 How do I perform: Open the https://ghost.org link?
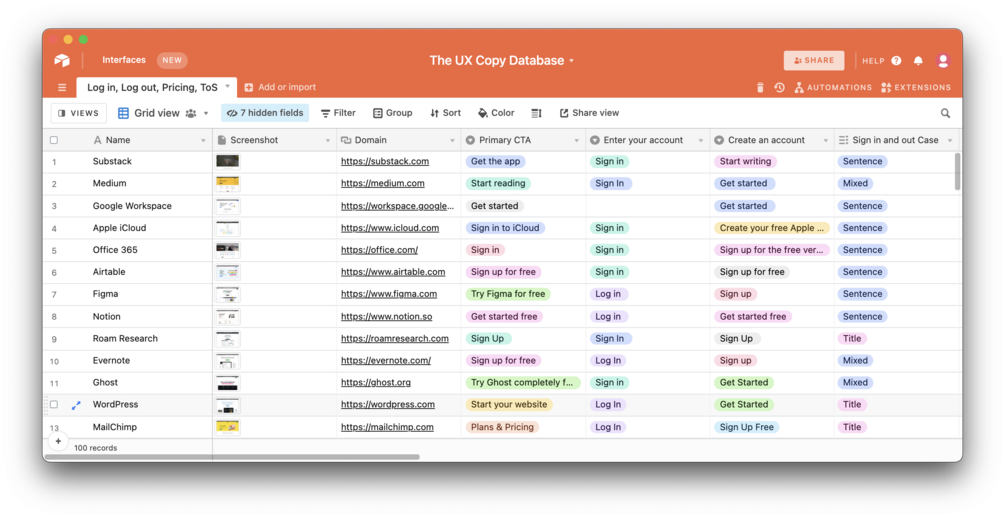click(376, 383)
